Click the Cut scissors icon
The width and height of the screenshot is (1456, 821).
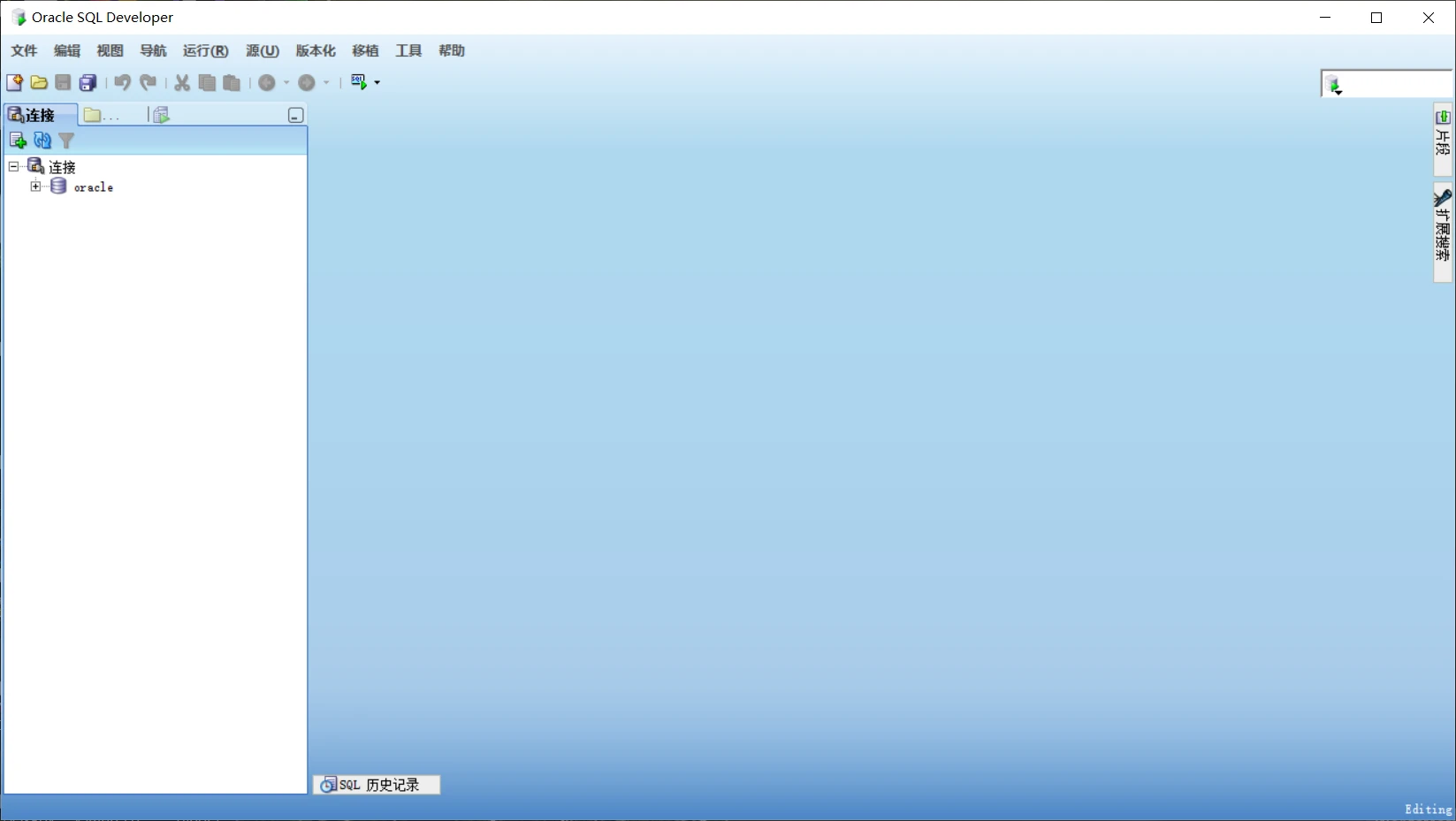[x=182, y=82]
